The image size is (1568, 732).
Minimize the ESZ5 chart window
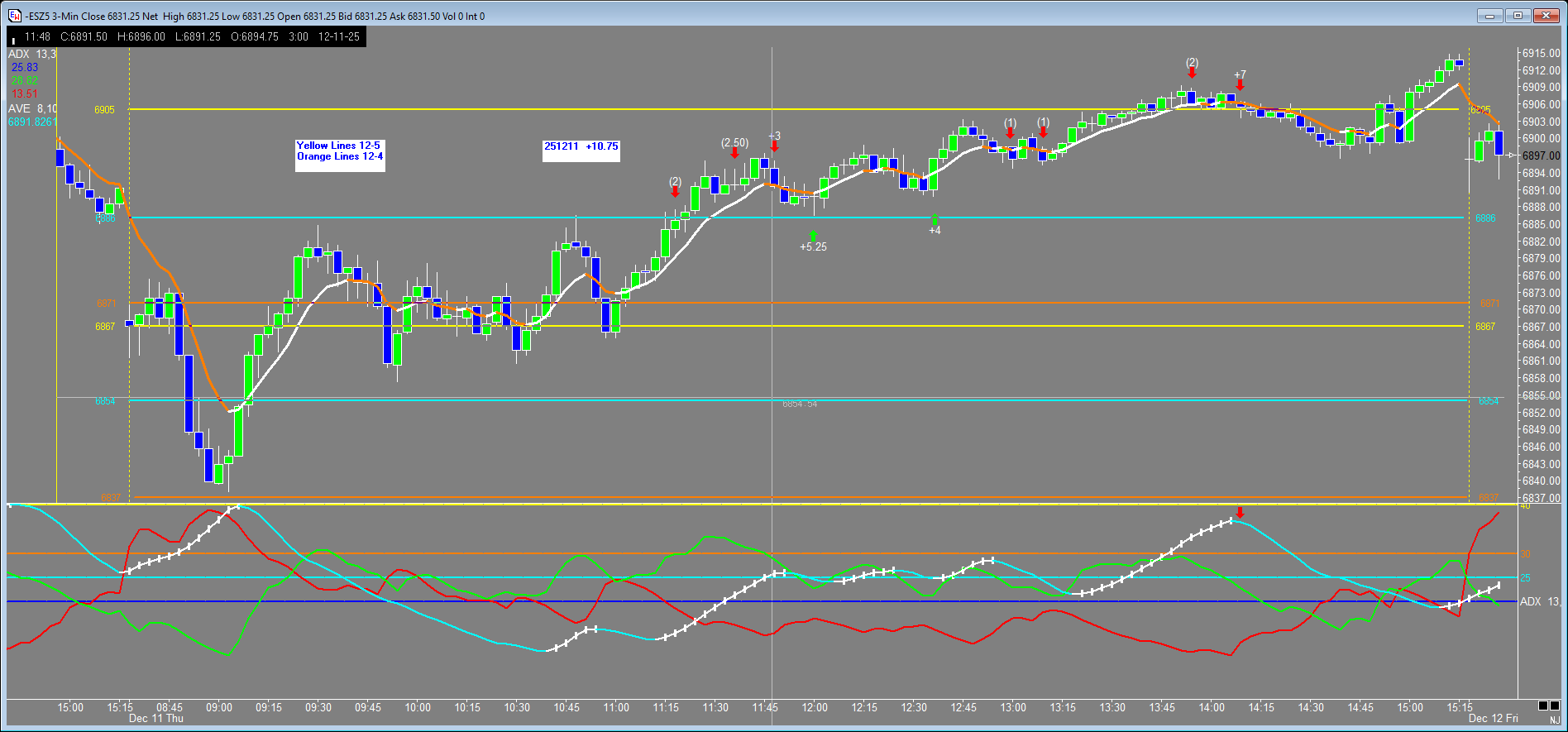[x=1490, y=15]
